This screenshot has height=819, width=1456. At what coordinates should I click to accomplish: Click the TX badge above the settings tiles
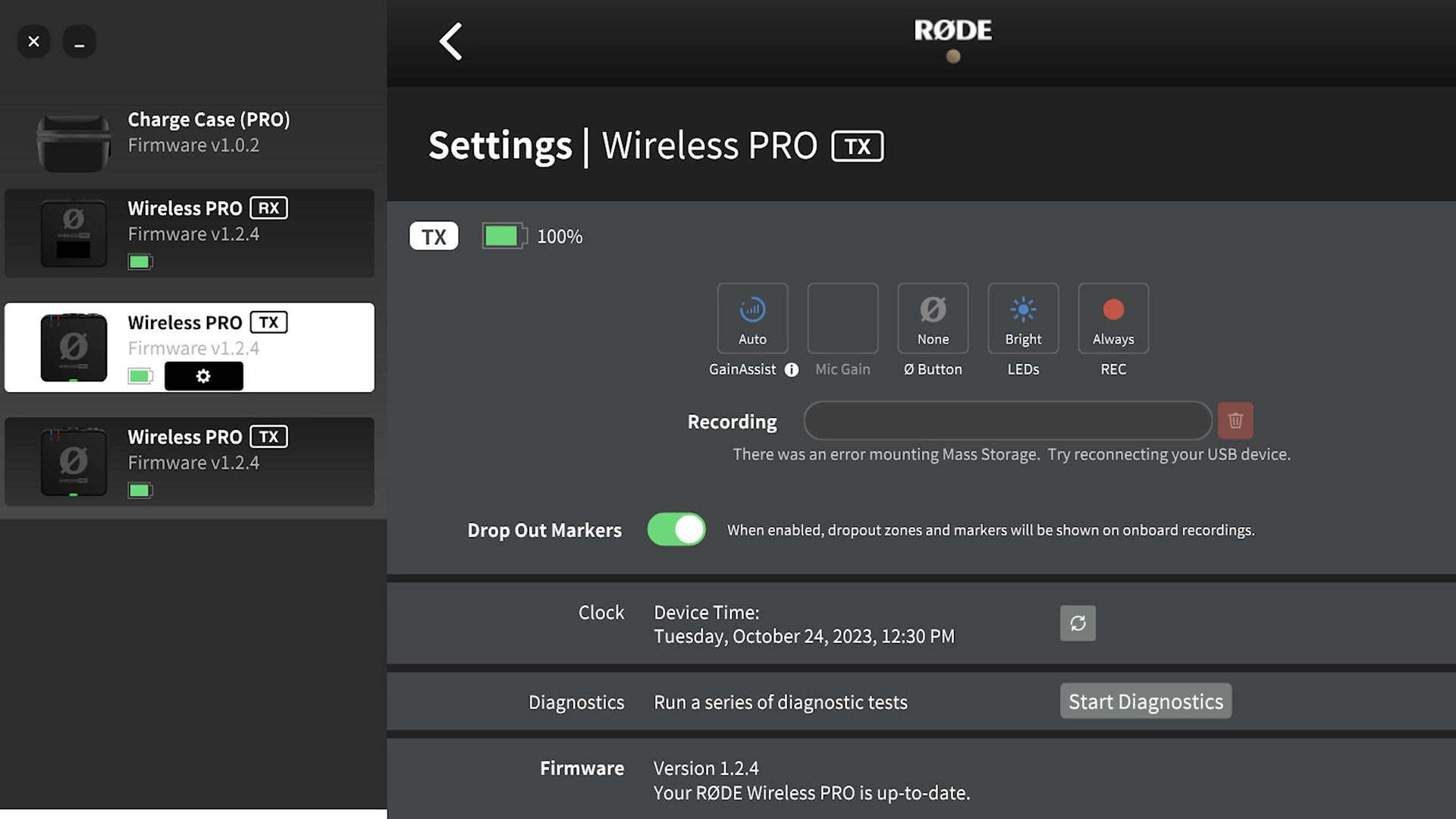click(434, 236)
